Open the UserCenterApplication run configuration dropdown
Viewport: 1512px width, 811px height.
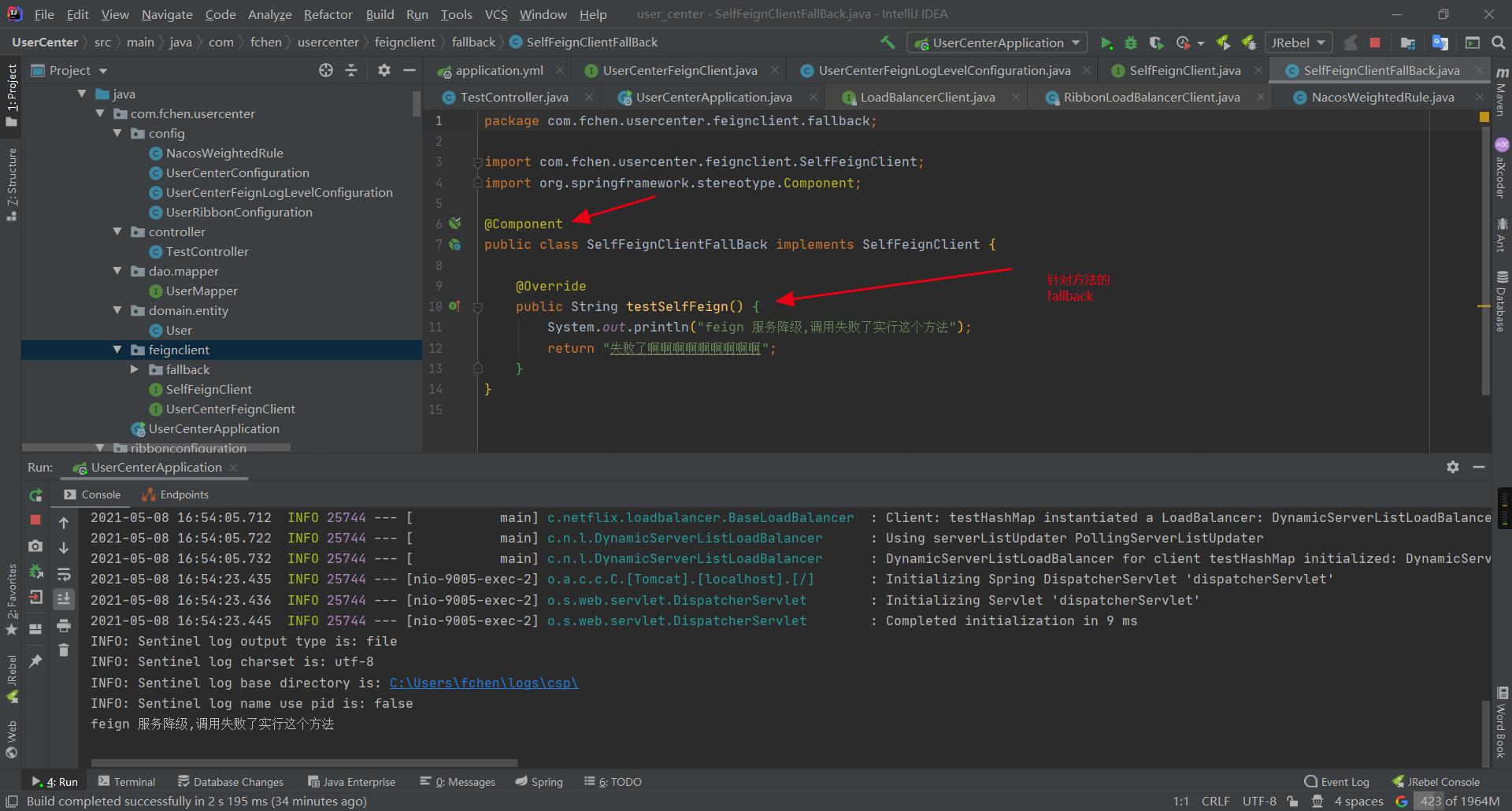tap(997, 43)
